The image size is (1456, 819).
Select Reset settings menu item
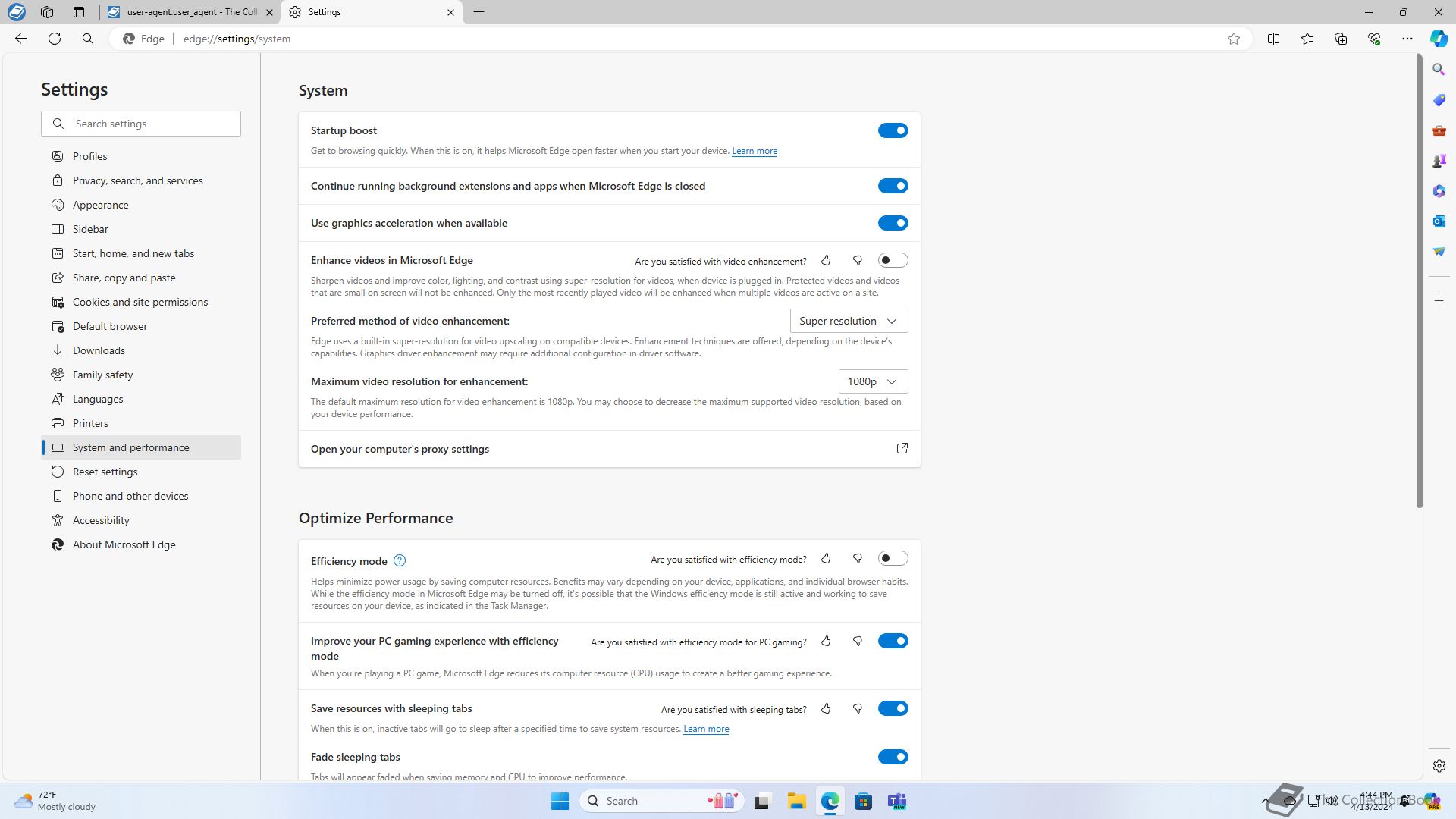pos(141,472)
